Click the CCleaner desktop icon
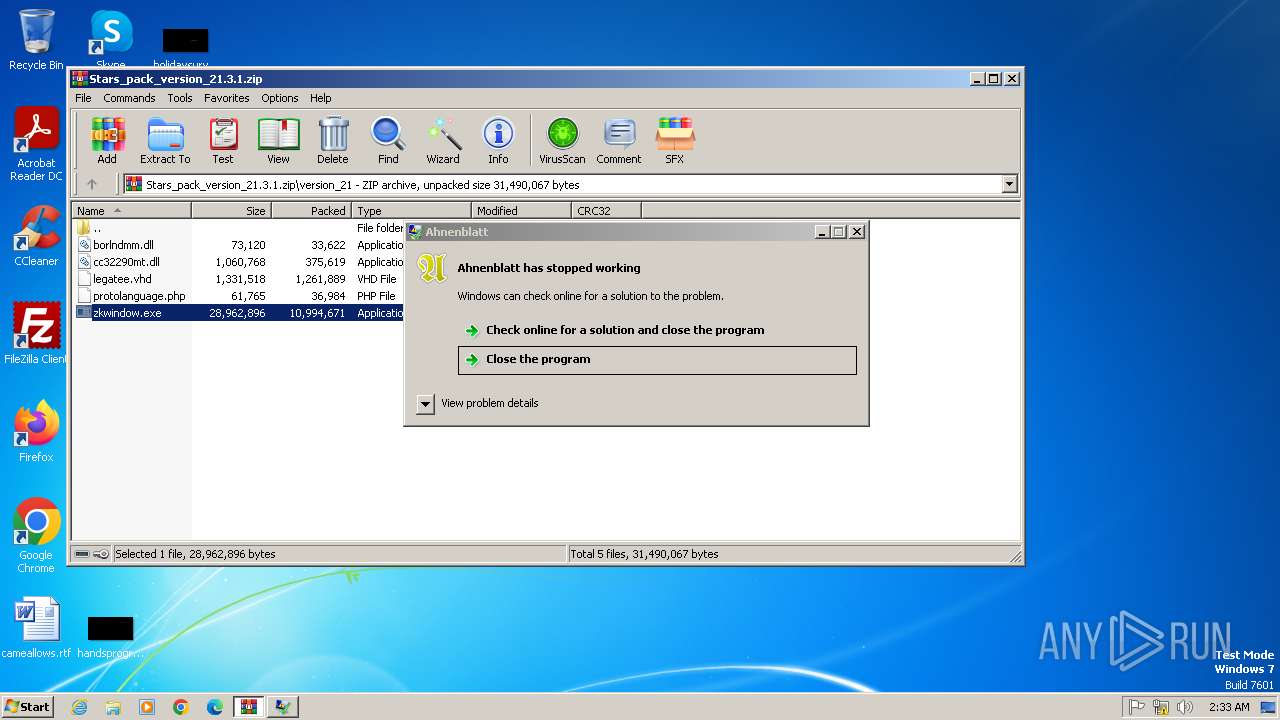 tap(36, 236)
